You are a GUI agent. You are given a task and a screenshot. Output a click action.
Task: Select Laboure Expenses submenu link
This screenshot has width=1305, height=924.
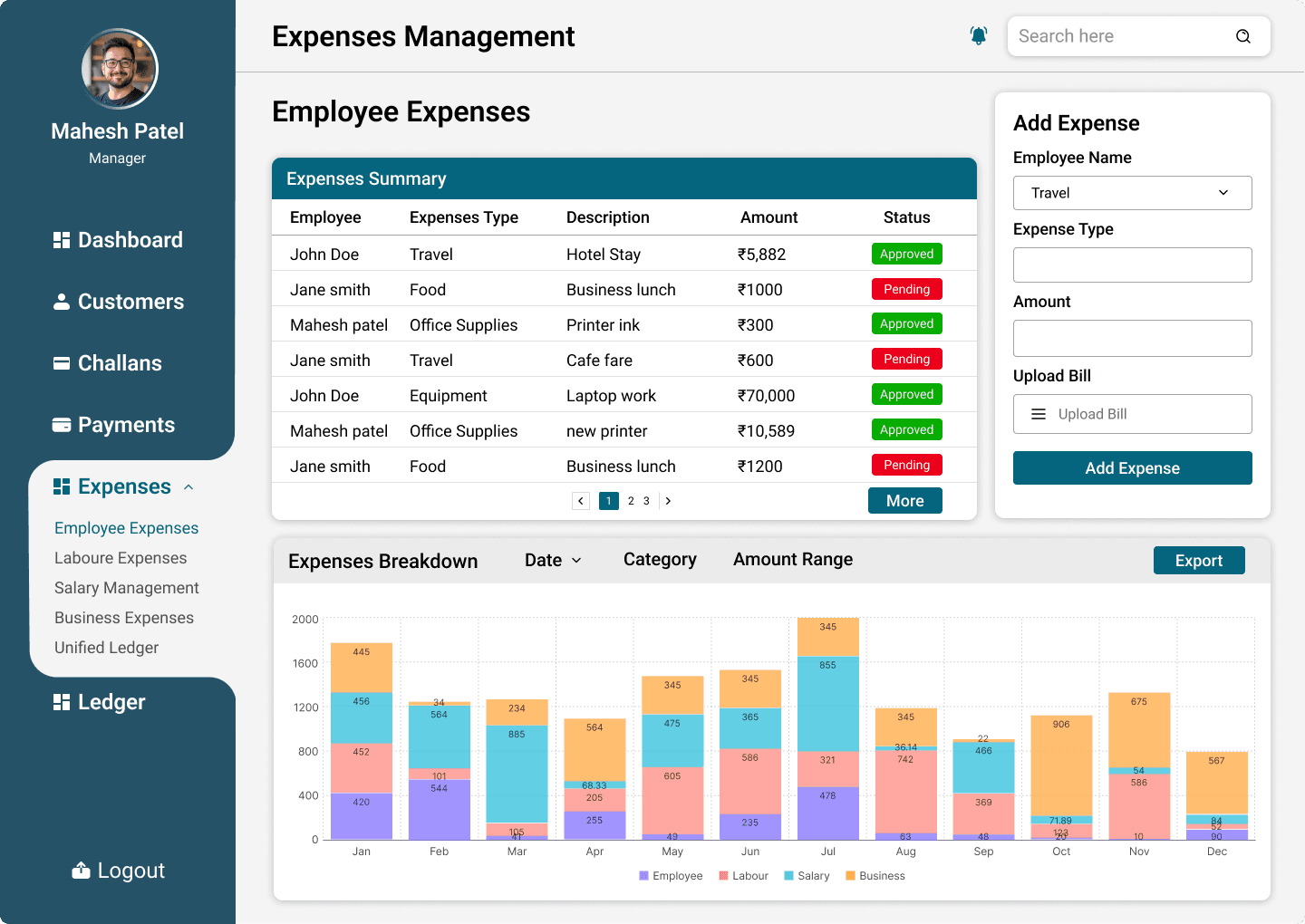121,558
